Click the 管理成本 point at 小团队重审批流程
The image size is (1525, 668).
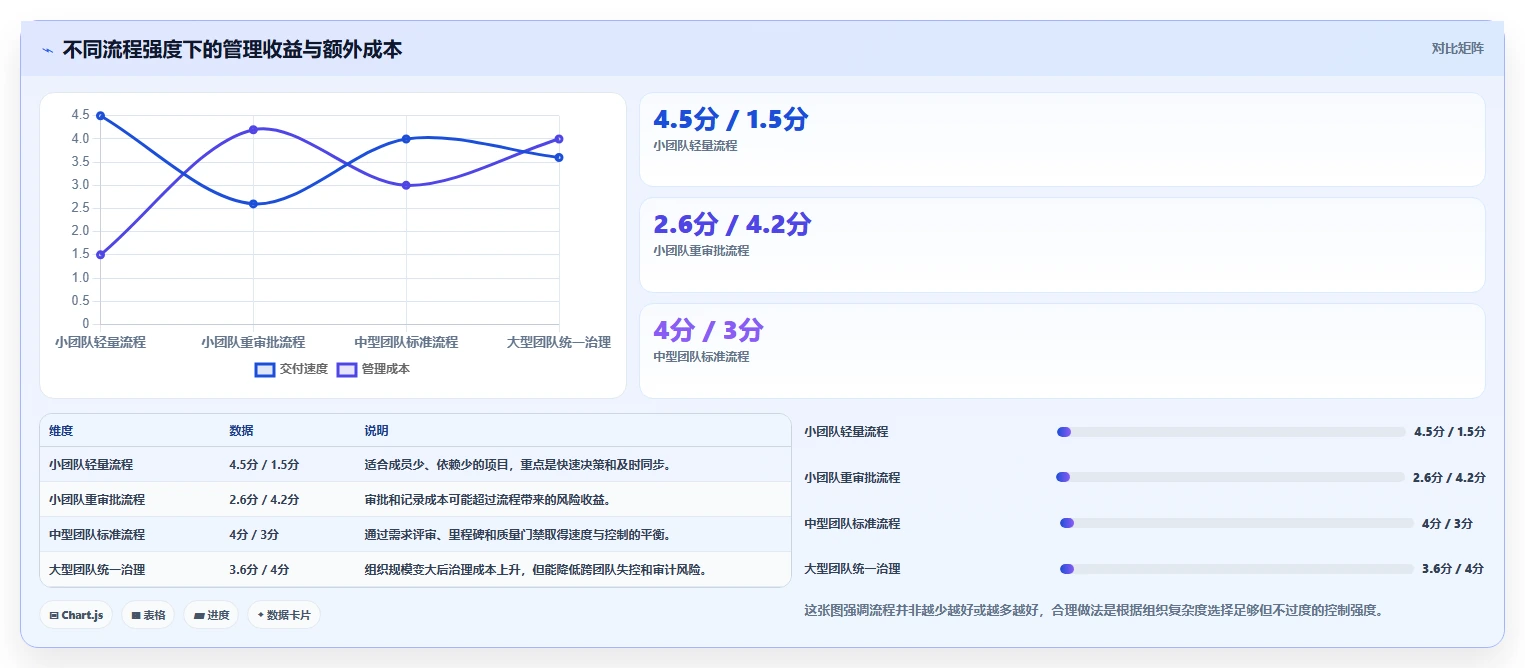tap(253, 130)
